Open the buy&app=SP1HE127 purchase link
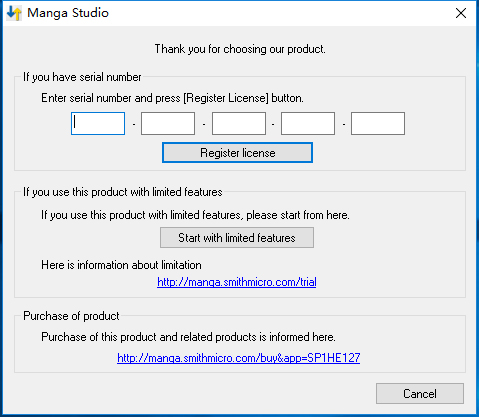479x417 pixels. coord(239,358)
